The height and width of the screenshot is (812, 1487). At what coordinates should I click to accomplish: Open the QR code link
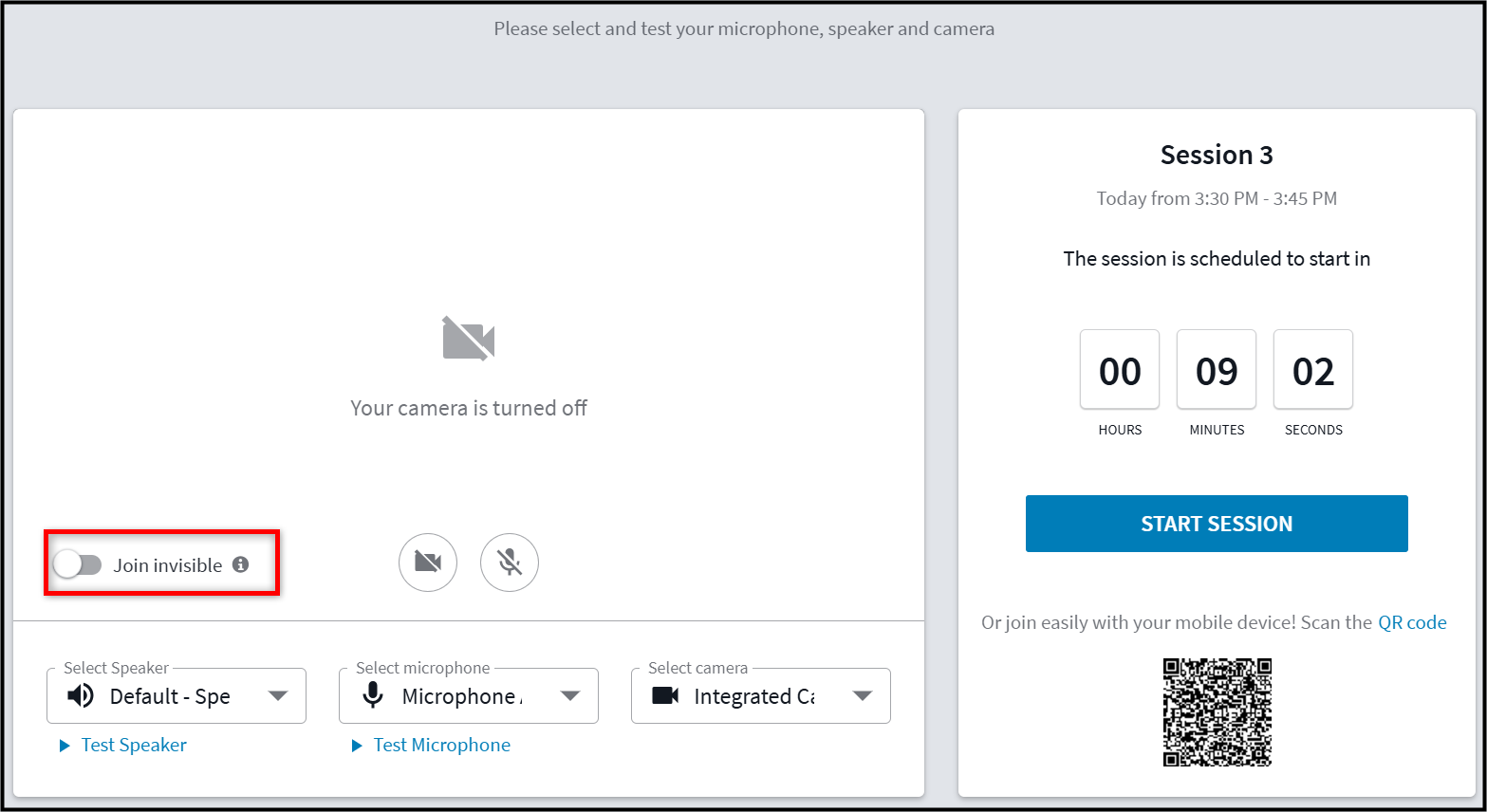[x=1412, y=622]
